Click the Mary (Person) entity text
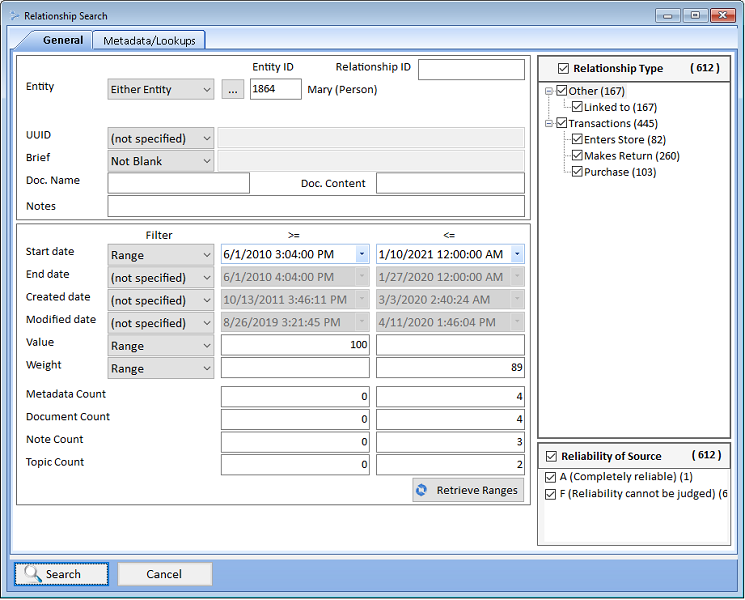 tap(342, 89)
